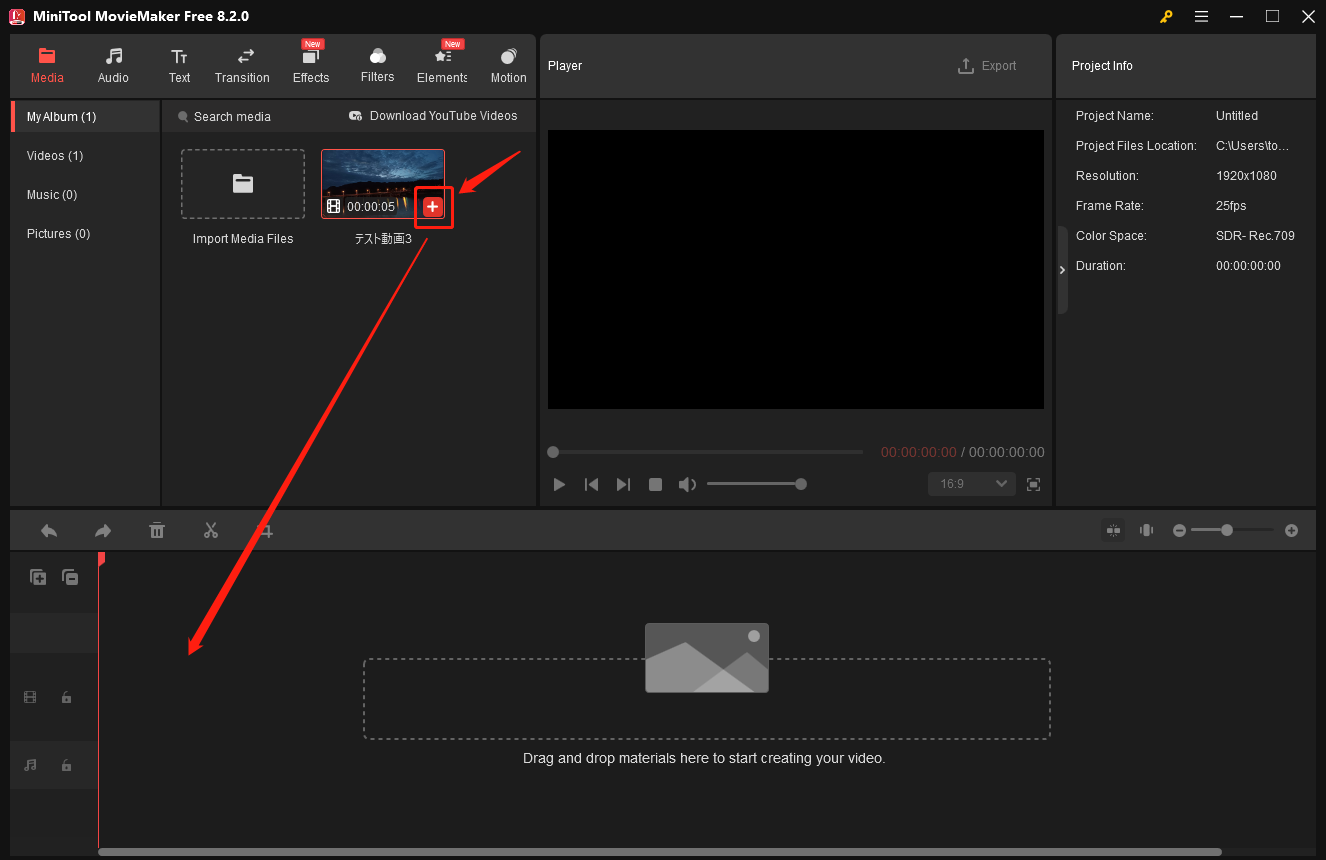Zoom in the timeline with plus
The height and width of the screenshot is (860, 1326).
pyautogui.click(x=1291, y=530)
